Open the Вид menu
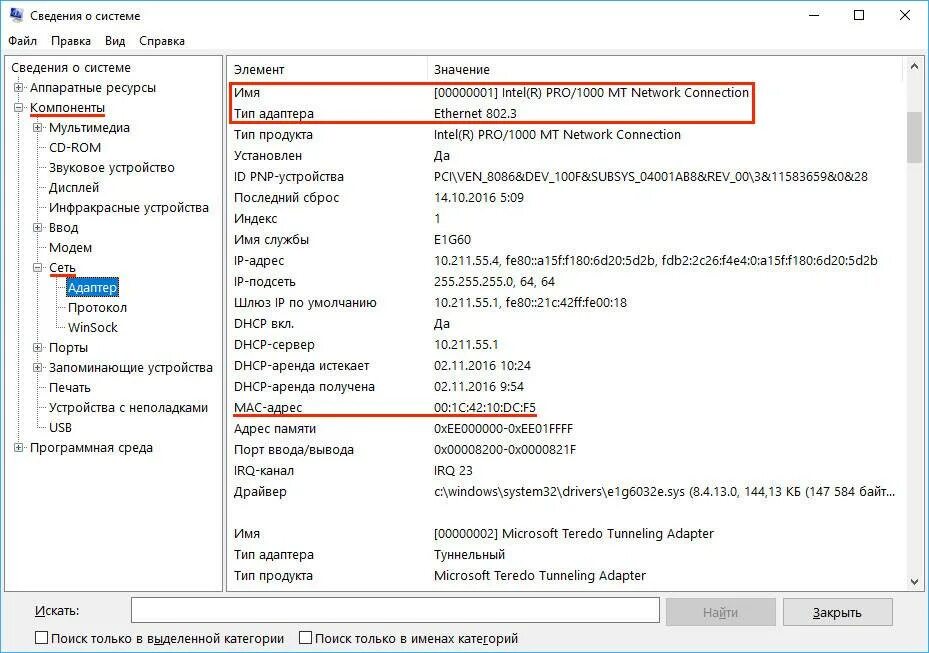This screenshot has width=929, height=653. [x=115, y=41]
